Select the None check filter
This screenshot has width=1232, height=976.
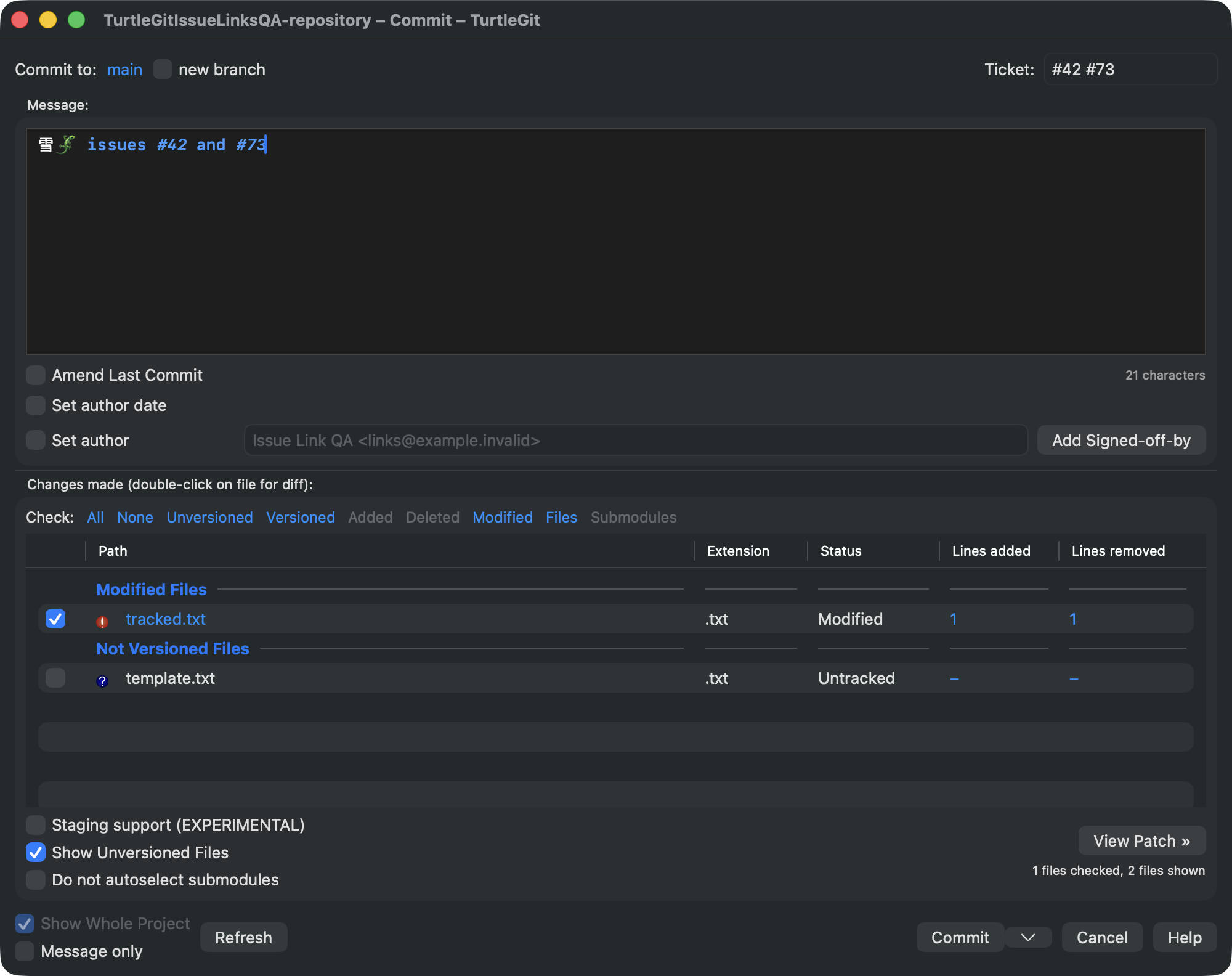point(135,517)
